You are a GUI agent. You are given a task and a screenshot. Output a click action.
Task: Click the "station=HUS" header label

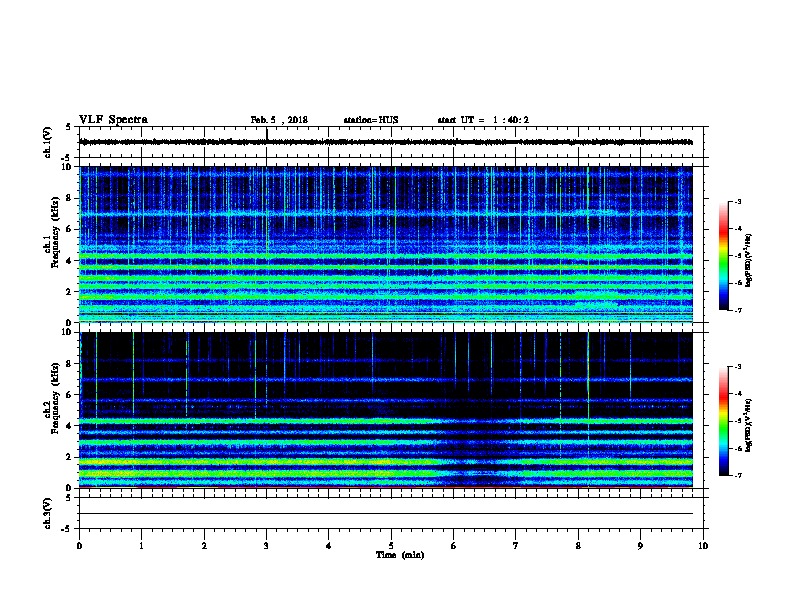371,120
